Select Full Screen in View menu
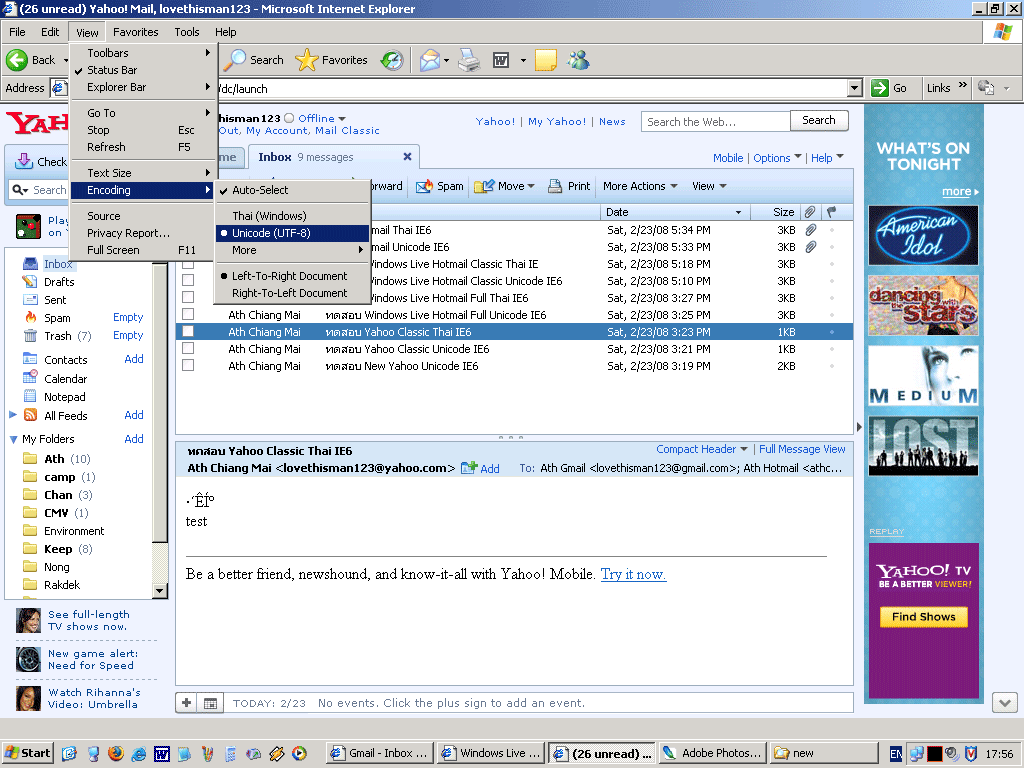Image resolution: width=1024 pixels, height=768 pixels. pos(142,250)
